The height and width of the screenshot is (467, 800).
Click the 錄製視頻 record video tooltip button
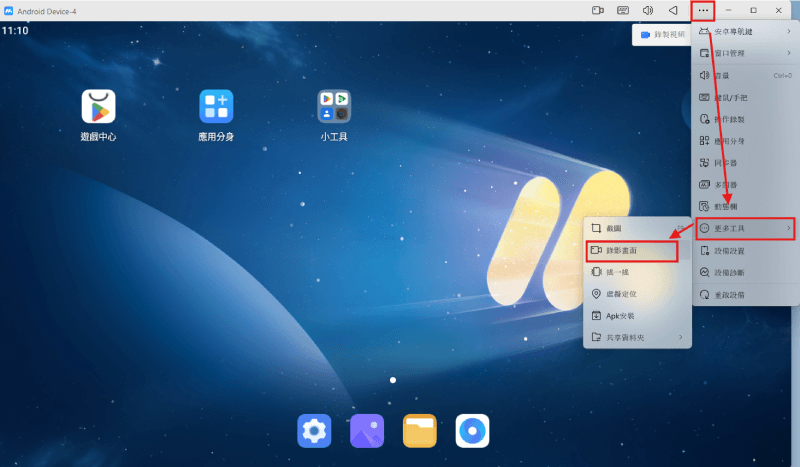(x=662, y=35)
